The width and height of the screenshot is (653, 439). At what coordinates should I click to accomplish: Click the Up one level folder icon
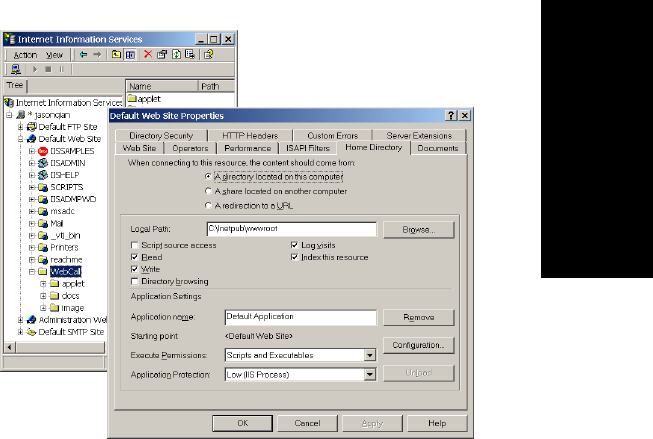[117, 55]
